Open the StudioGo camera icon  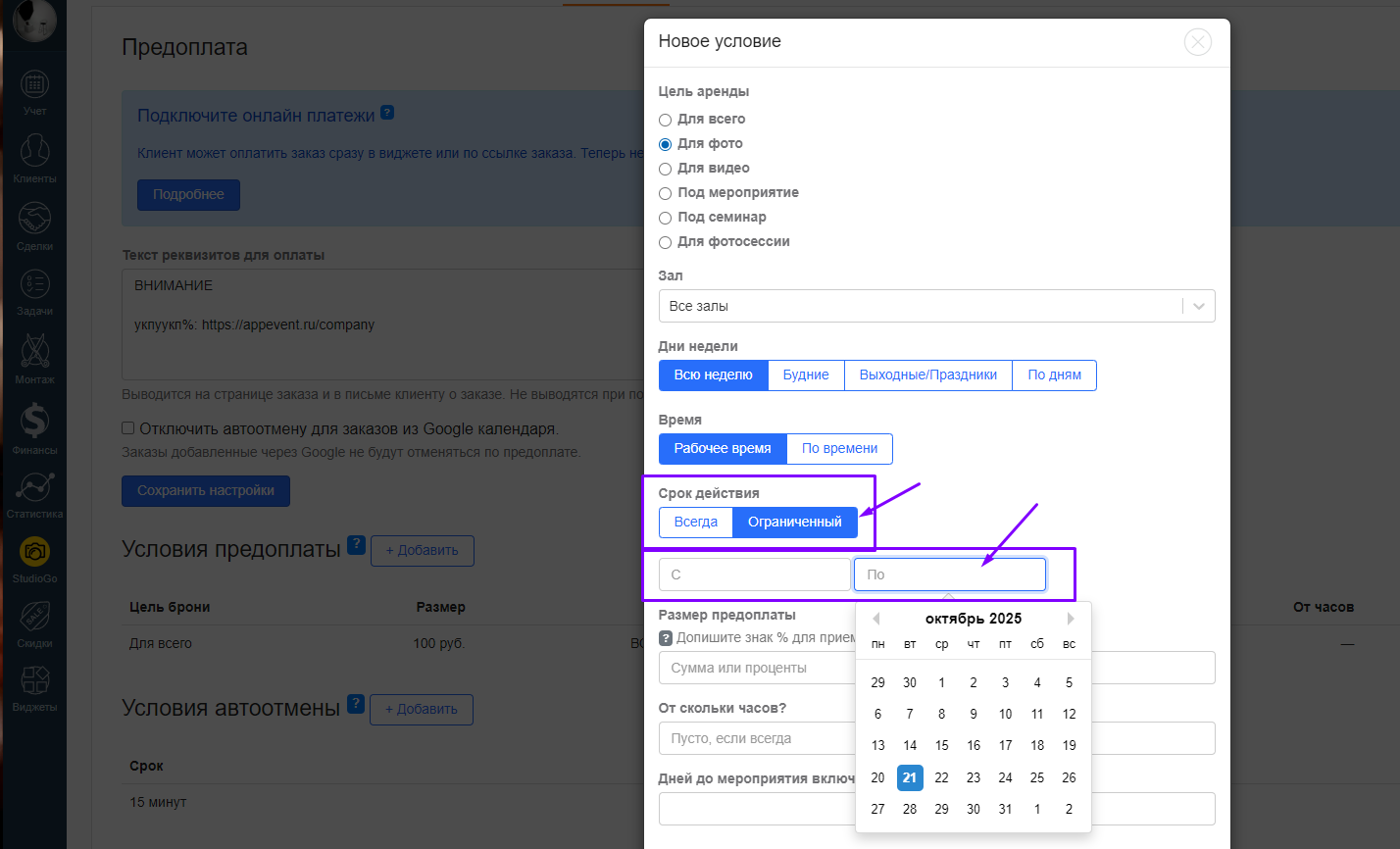[x=34, y=553]
